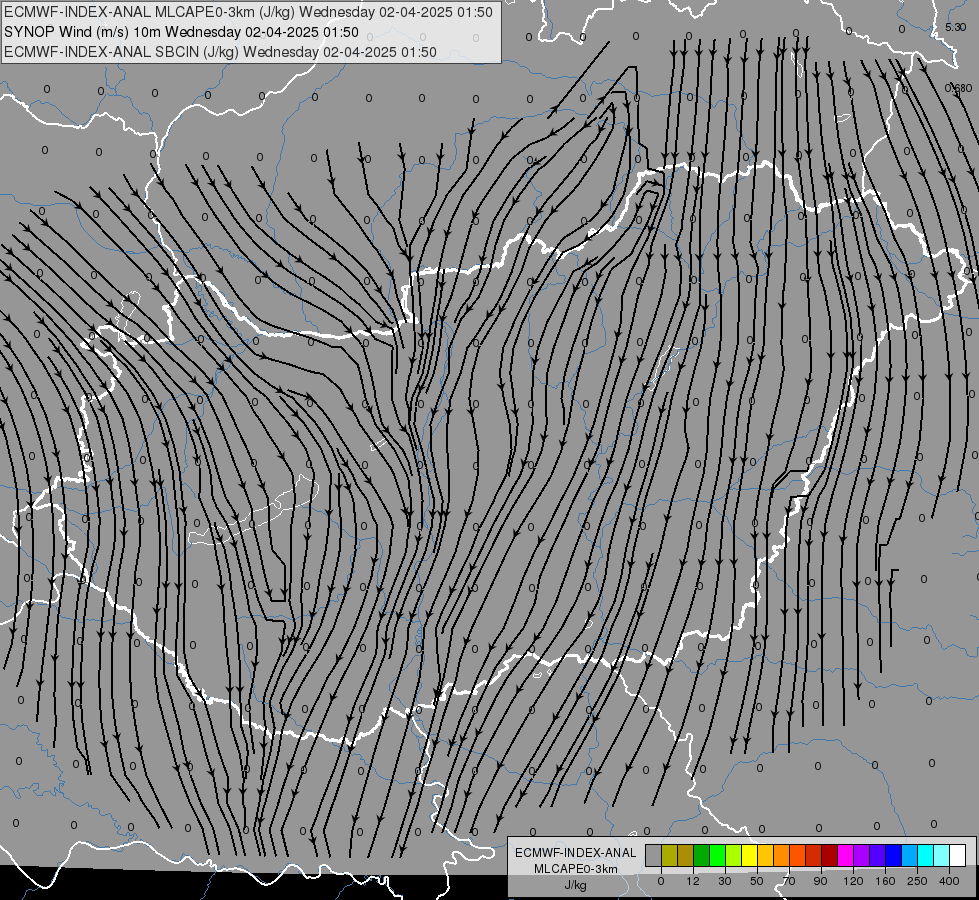Screen dimensions: 979x900
Task: Click the legend tick label 120
Action: [854, 881]
